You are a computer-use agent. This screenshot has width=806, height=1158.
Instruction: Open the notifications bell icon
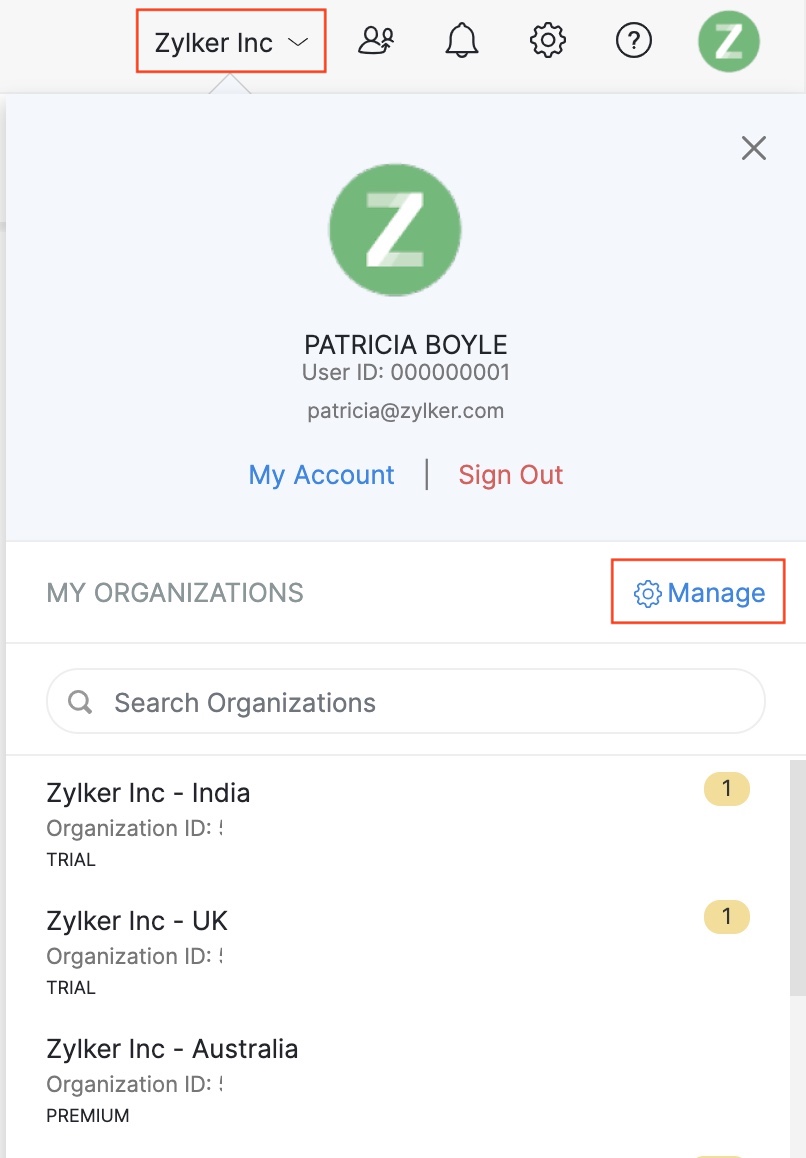461,40
